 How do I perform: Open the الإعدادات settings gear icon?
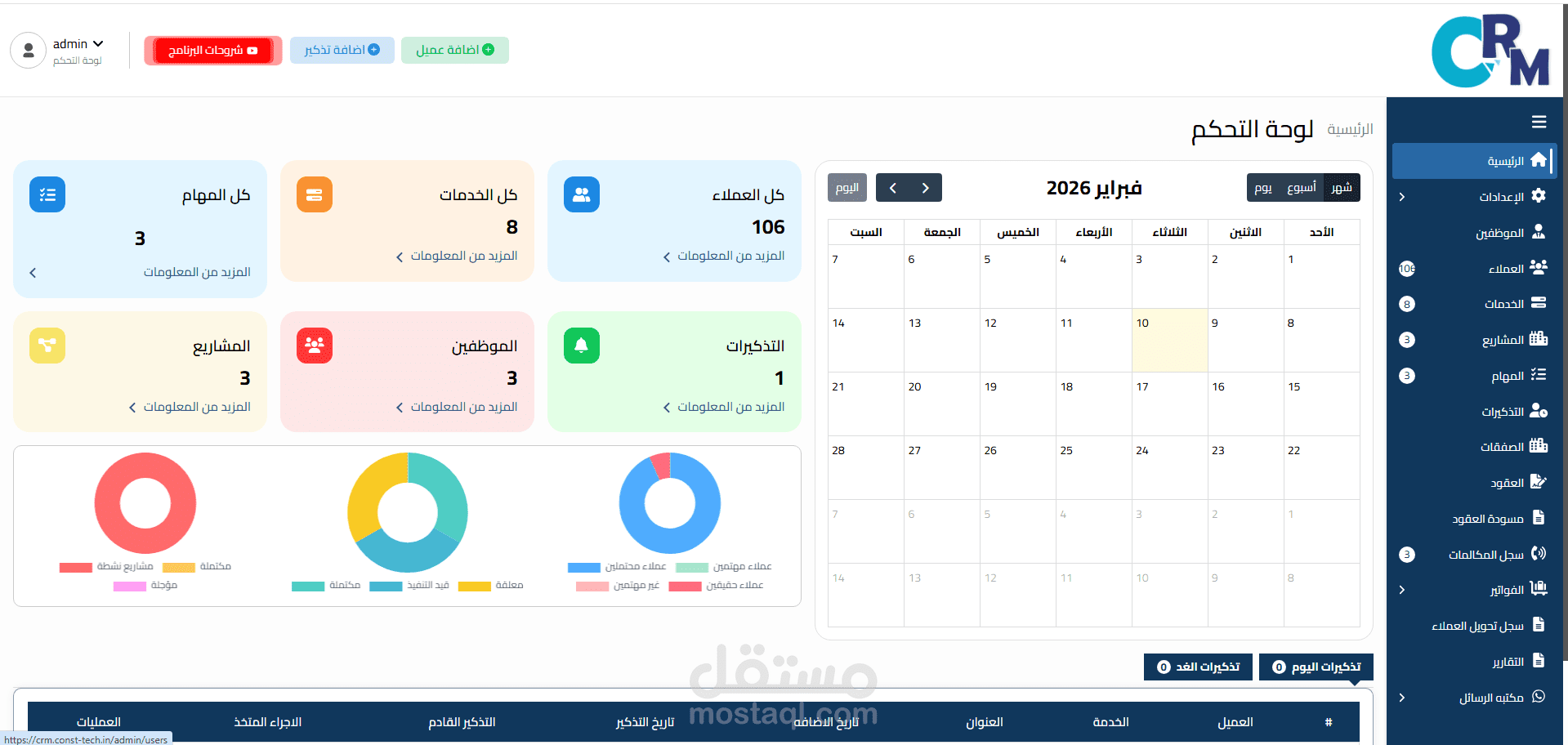(x=1538, y=196)
